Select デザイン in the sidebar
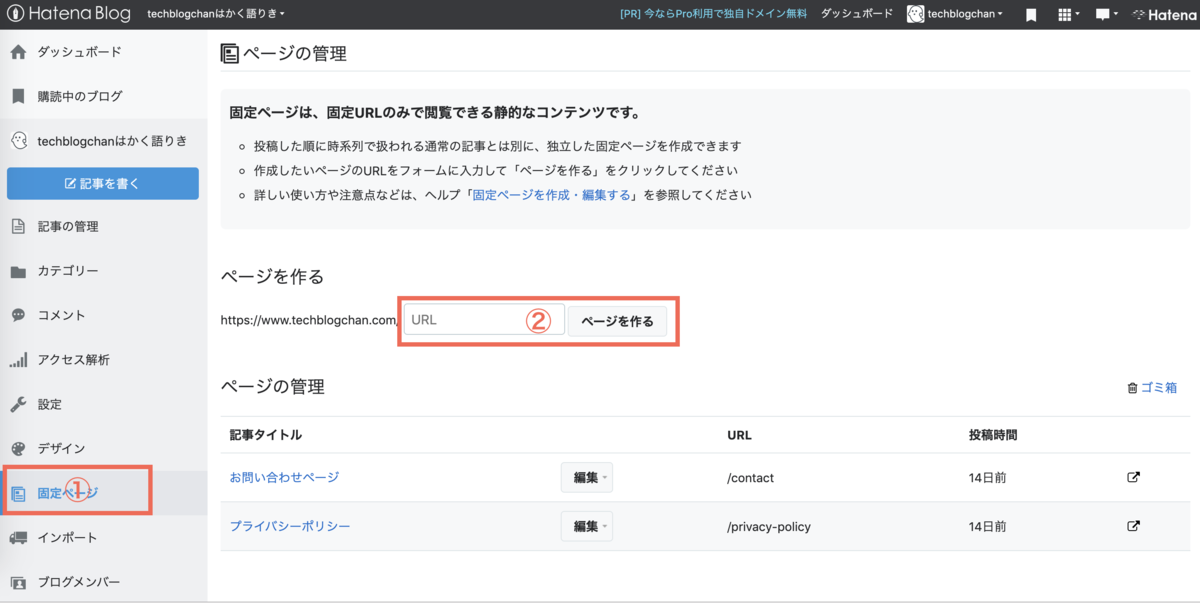Viewport: 1200px width, 606px height. point(60,448)
